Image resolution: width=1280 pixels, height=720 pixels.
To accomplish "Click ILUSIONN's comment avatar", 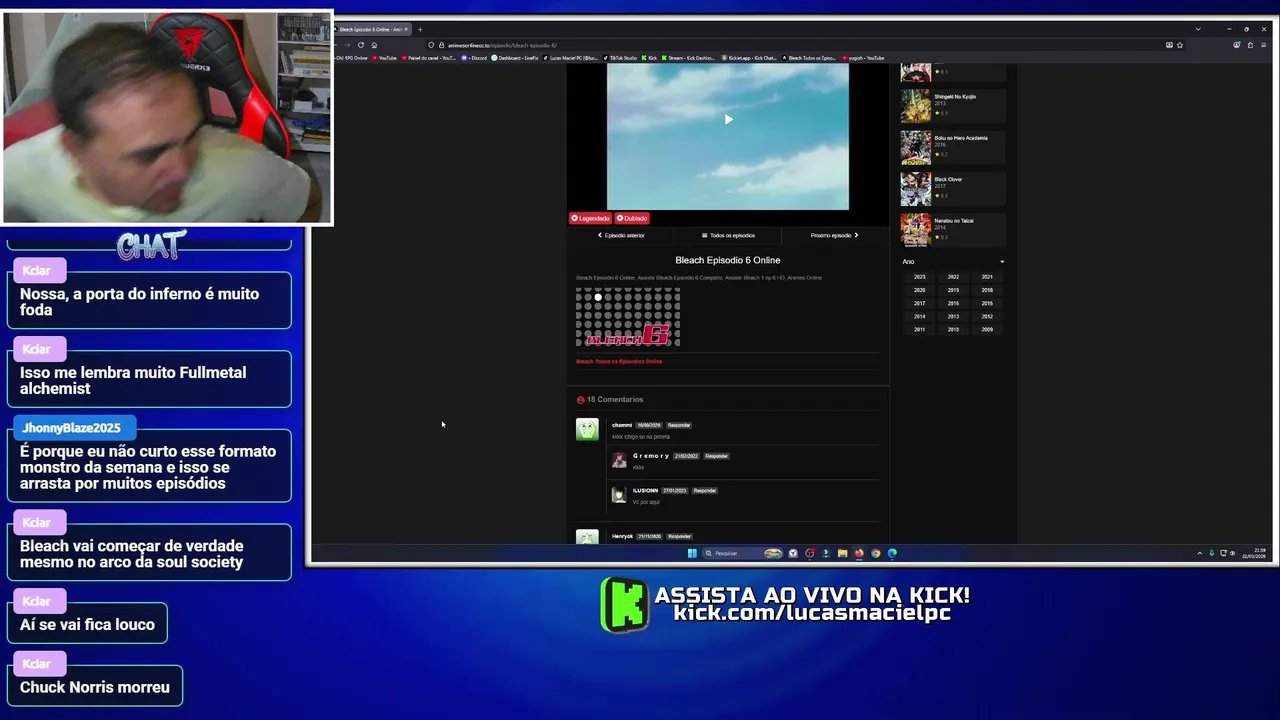I will point(619,495).
